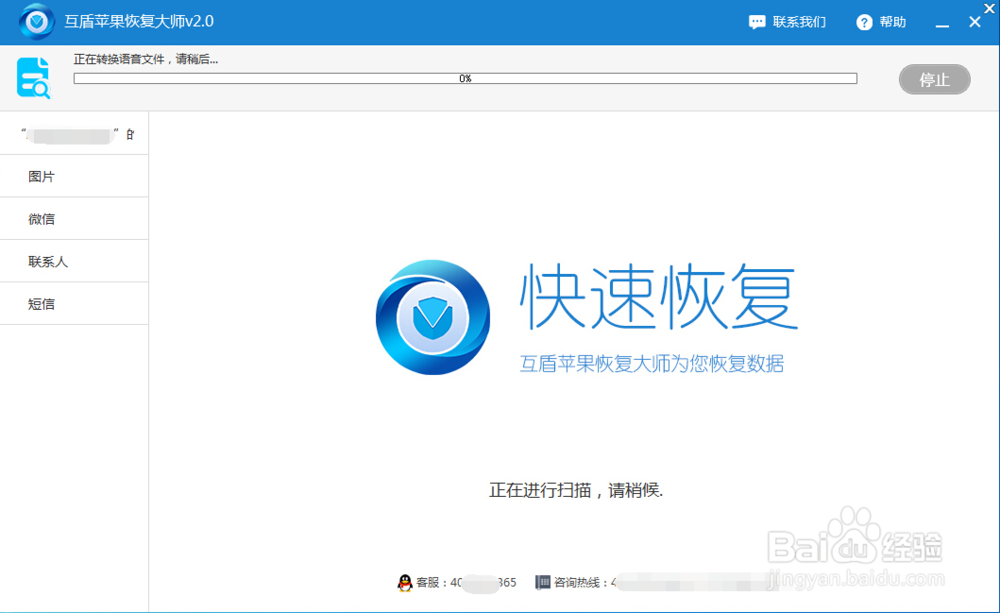Open the 帮助 help text

point(893,22)
